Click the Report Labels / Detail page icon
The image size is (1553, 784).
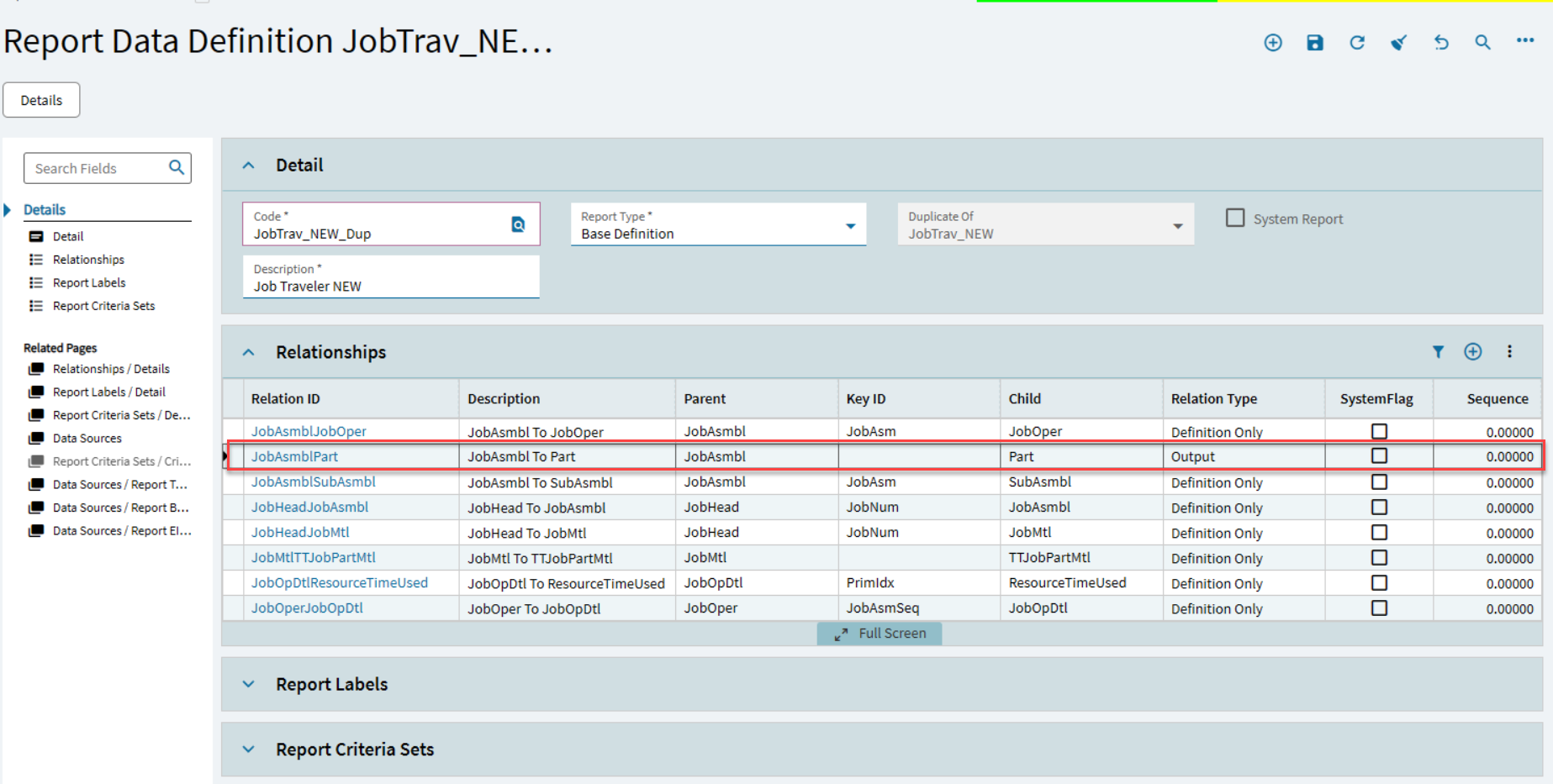(x=36, y=392)
